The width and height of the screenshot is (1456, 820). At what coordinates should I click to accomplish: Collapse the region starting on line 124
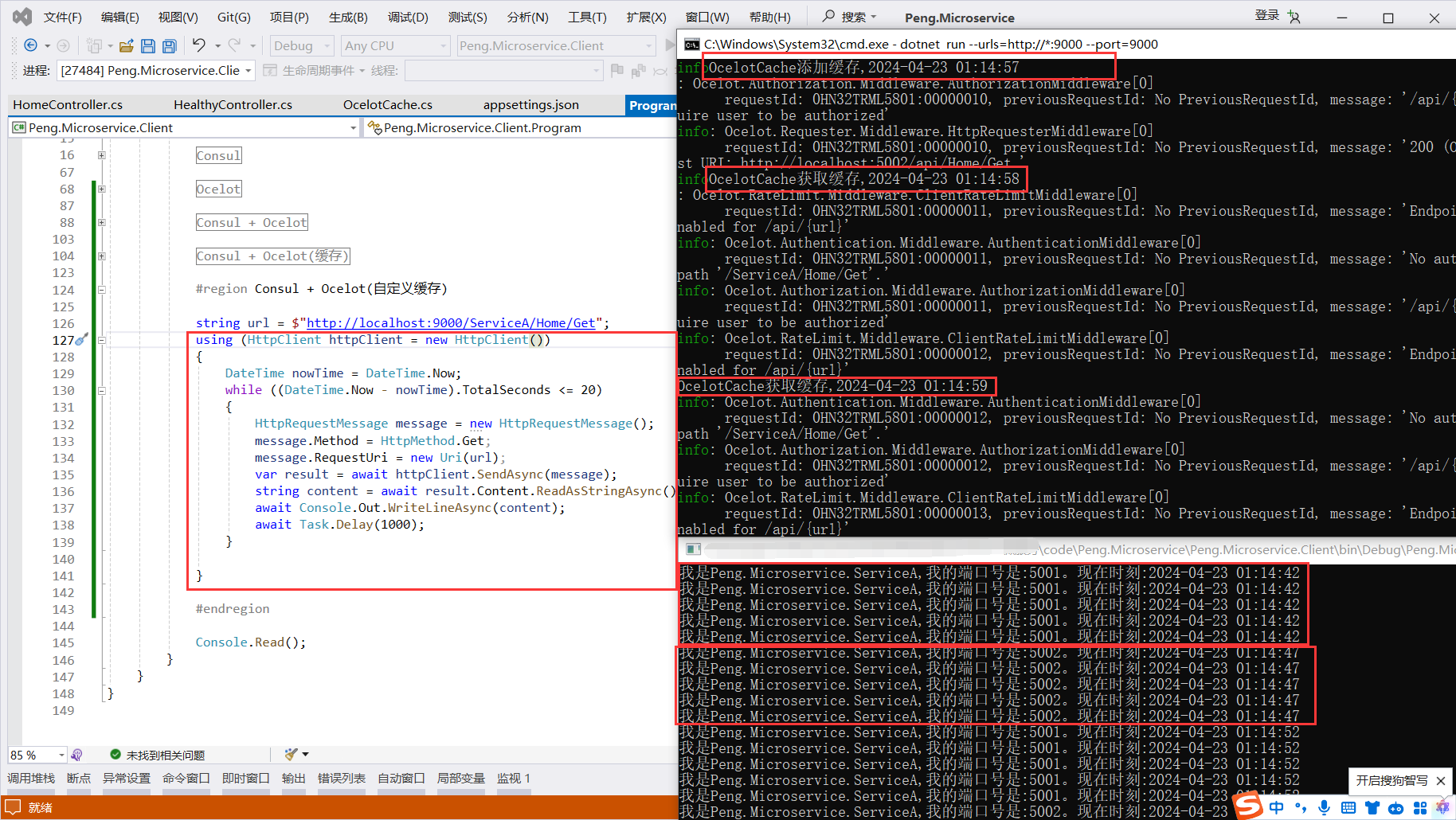pos(102,290)
